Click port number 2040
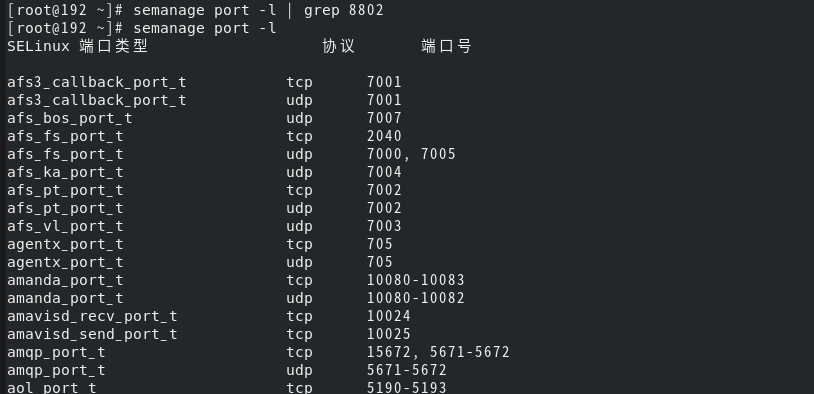The height and width of the screenshot is (394, 814). pyautogui.click(x=384, y=136)
